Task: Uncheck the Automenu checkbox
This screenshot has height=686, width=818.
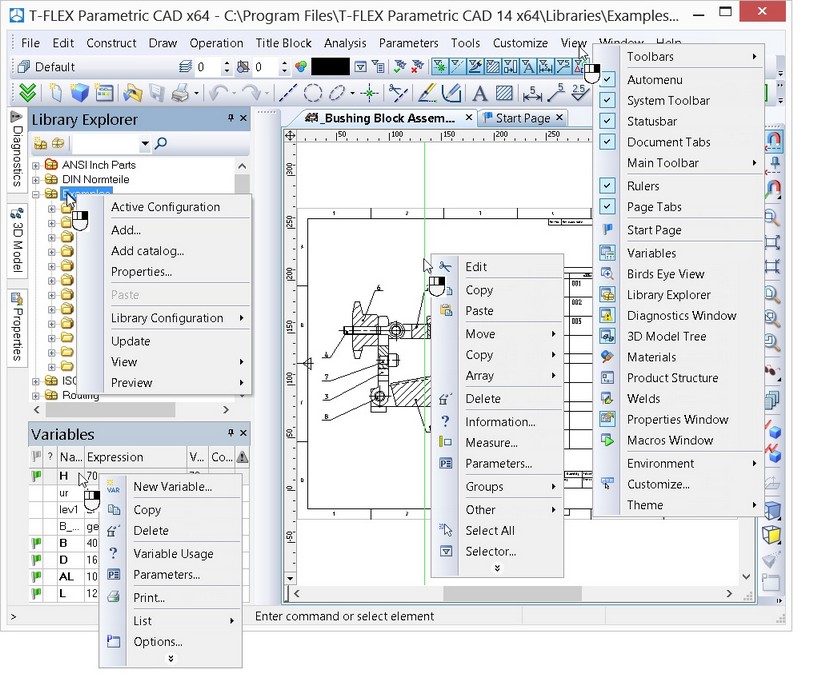Action: pyautogui.click(x=607, y=79)
